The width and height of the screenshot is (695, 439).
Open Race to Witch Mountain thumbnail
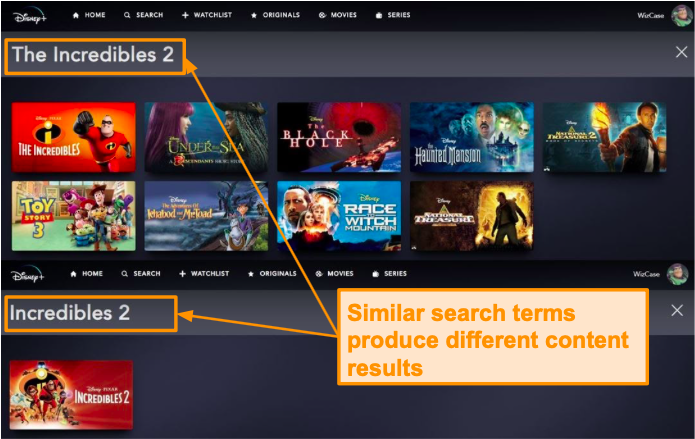339,216
